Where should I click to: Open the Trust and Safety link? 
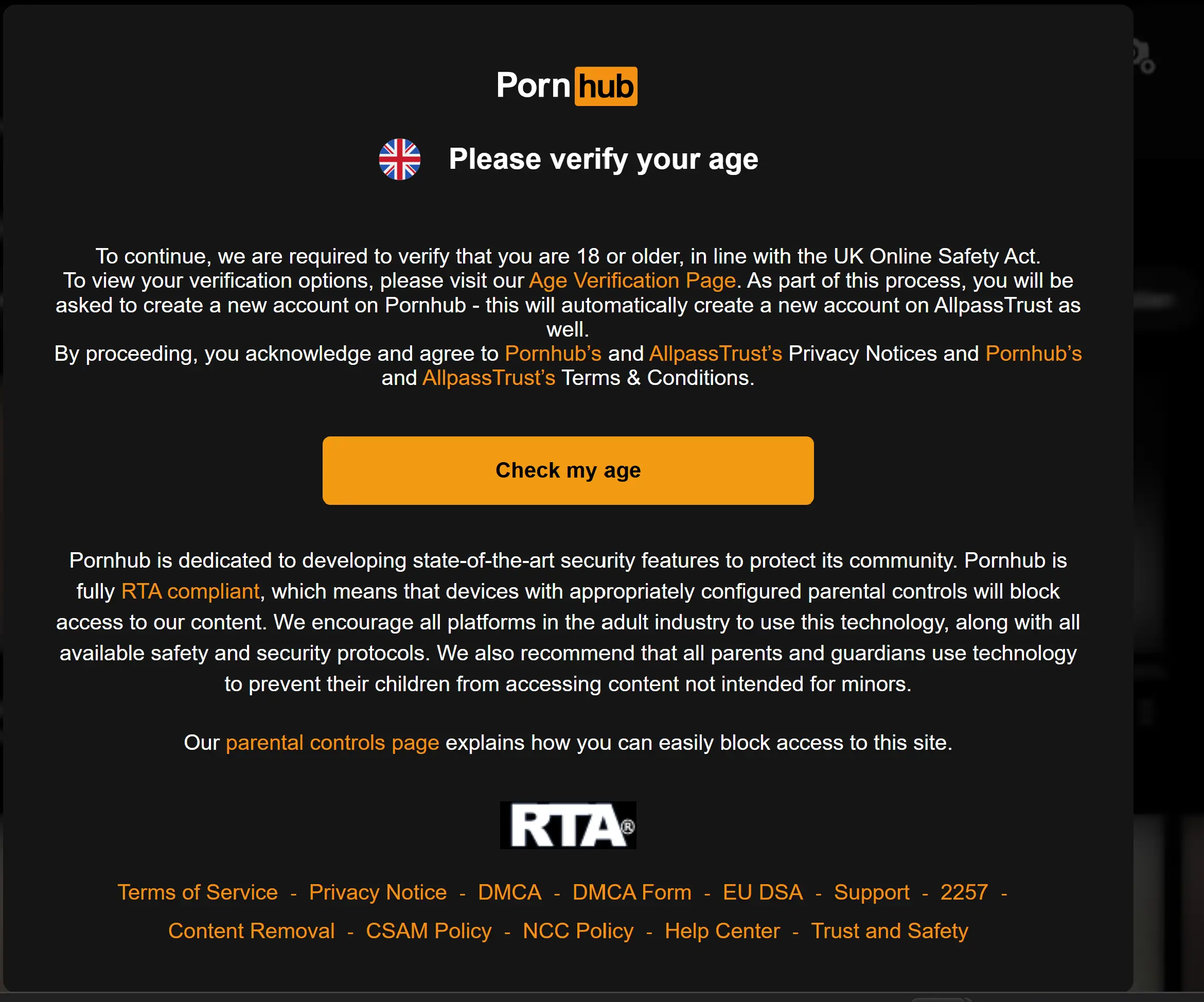(x=889, y=931)
